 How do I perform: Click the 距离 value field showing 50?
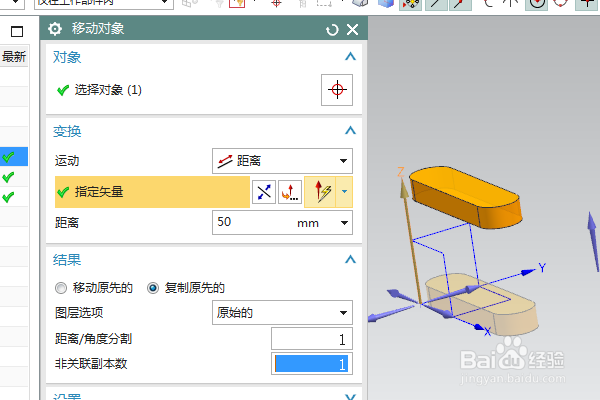[252, 222]
